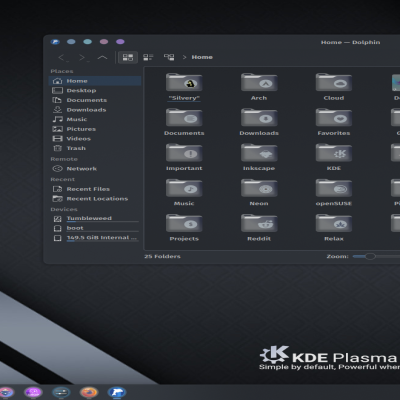Go back using the Back arrow
The image size is (400, 400).
click(x=63, y=57)
